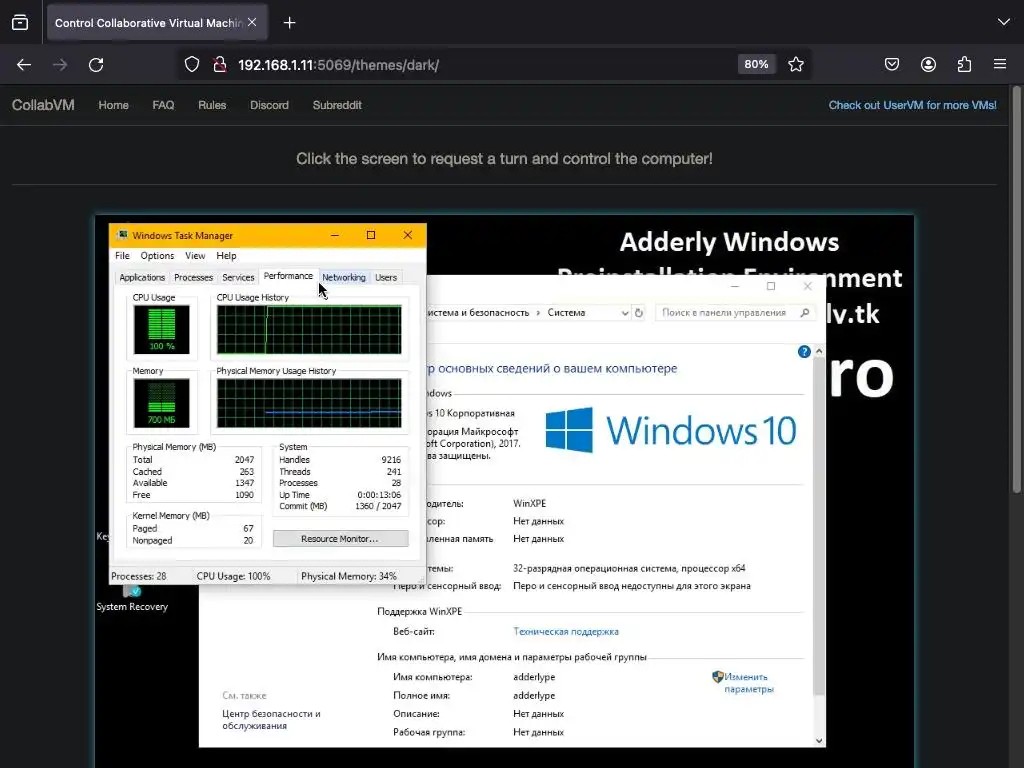Image resolution: width=1024 pixels, height=768 pixels.
Task: Open Центр безопасности и обслуживания link
Action: coord(271,720)
